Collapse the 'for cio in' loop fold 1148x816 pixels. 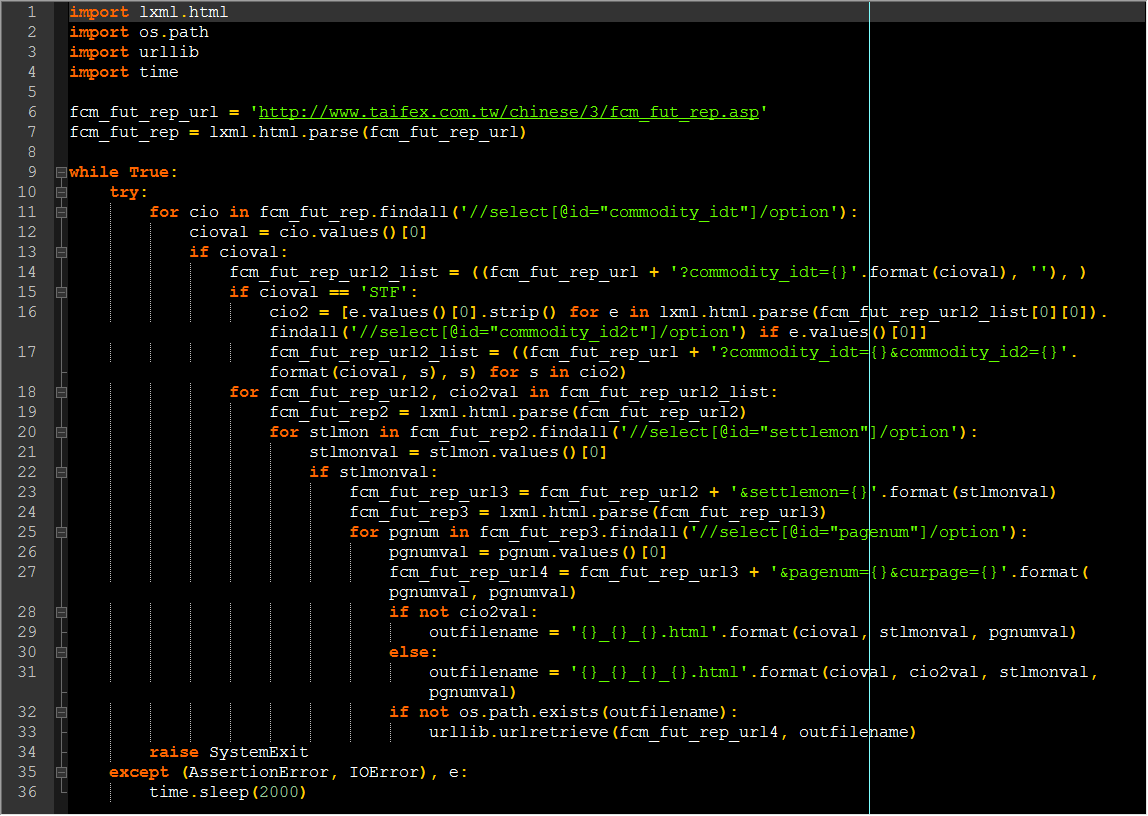click(62, 212)
